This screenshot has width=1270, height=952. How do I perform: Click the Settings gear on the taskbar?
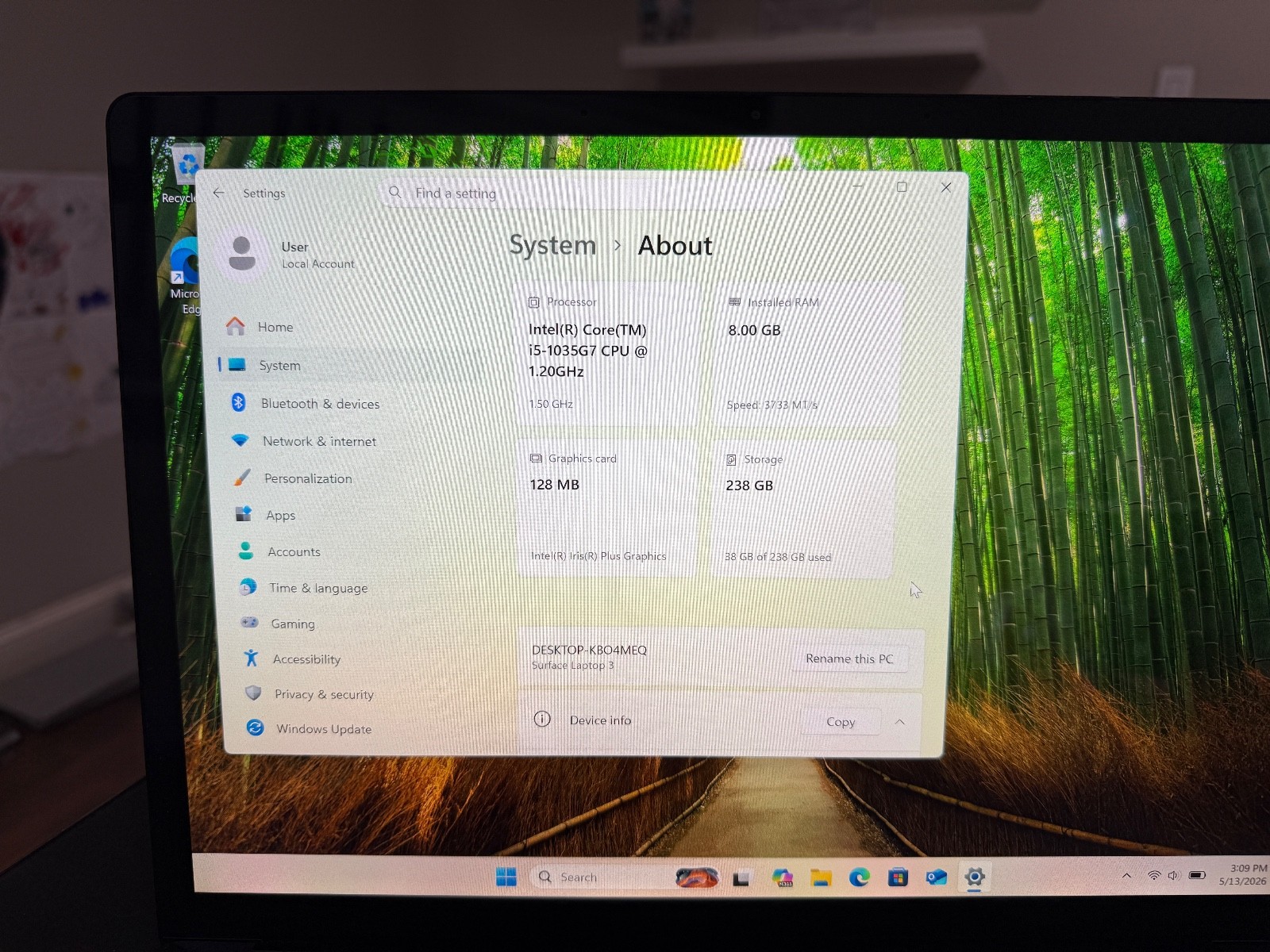click(x=975, y=877)
